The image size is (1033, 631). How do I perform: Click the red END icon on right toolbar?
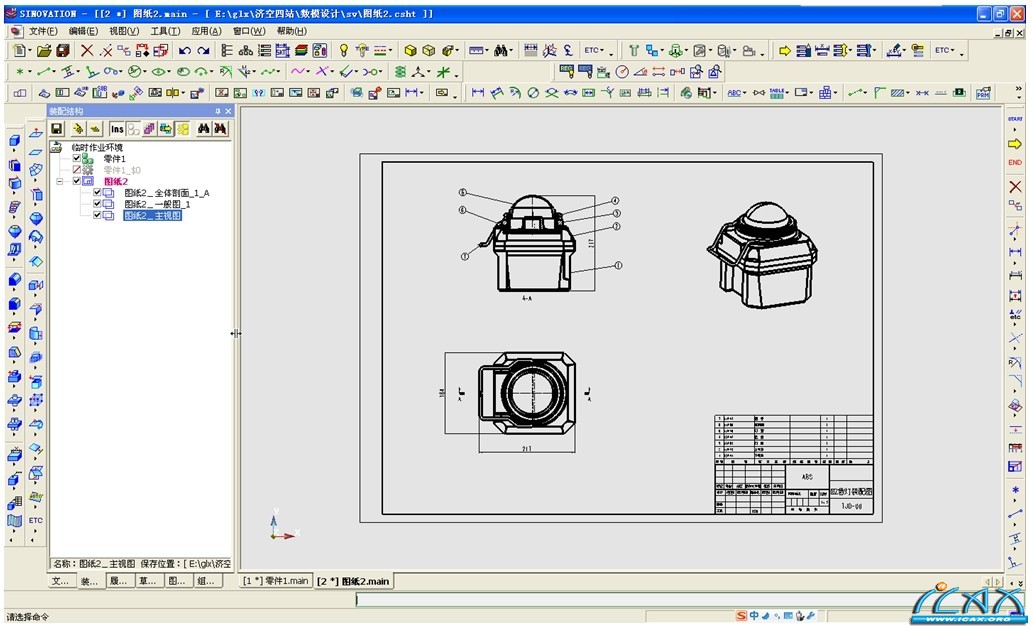pos(1015,162)
